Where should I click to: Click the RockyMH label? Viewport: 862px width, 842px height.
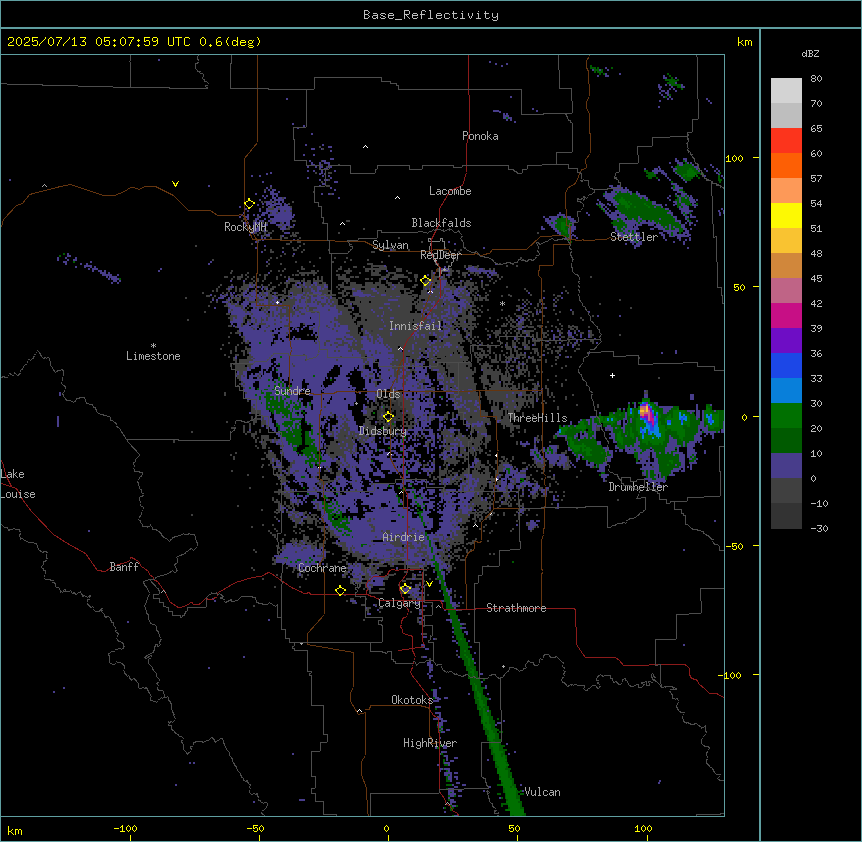[x=245, y=227]
